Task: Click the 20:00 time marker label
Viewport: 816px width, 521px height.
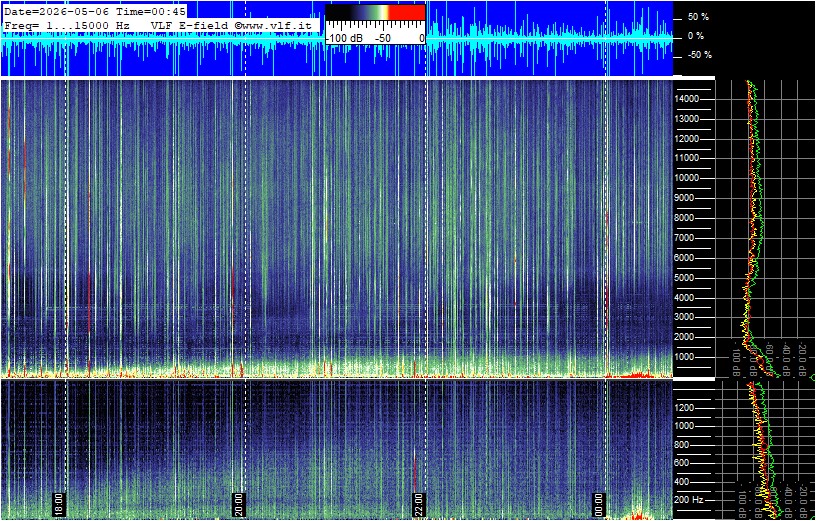Action: pos(238,504)
